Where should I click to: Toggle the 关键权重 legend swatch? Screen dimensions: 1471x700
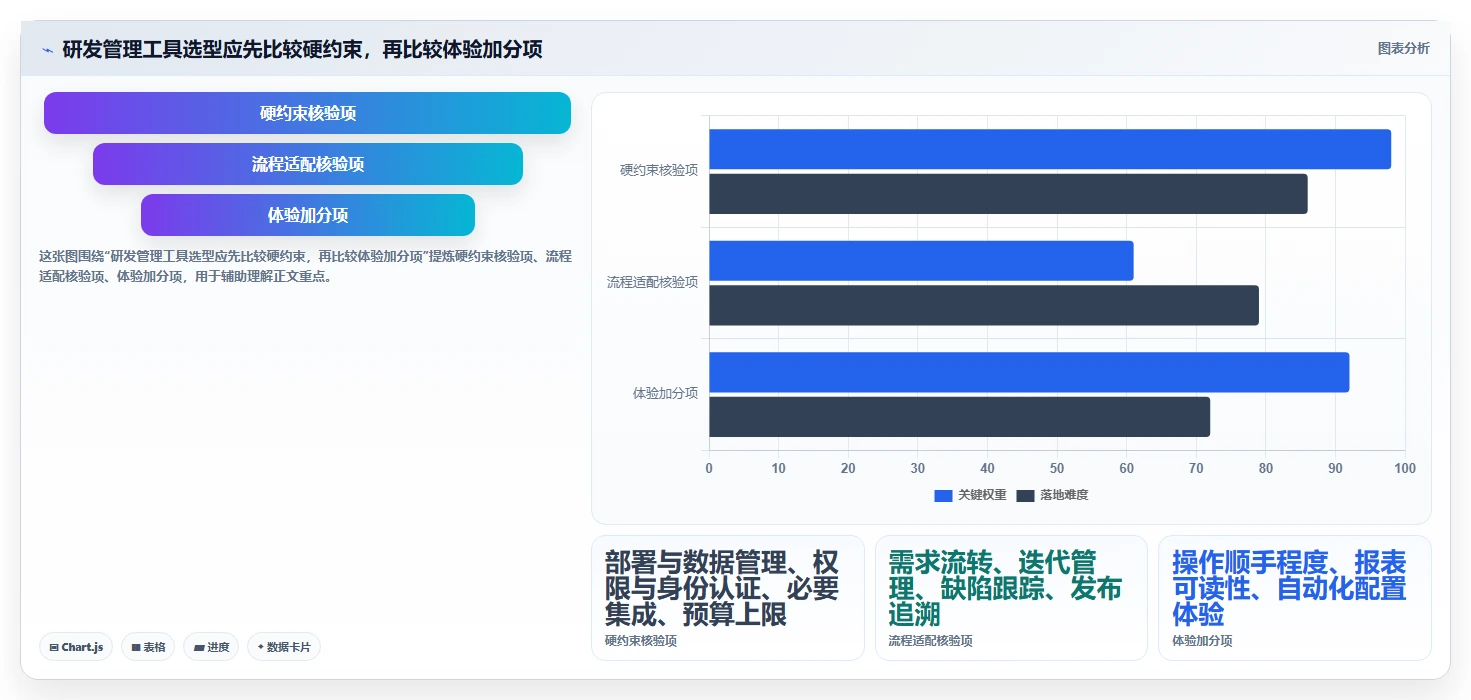pos(943,495)
